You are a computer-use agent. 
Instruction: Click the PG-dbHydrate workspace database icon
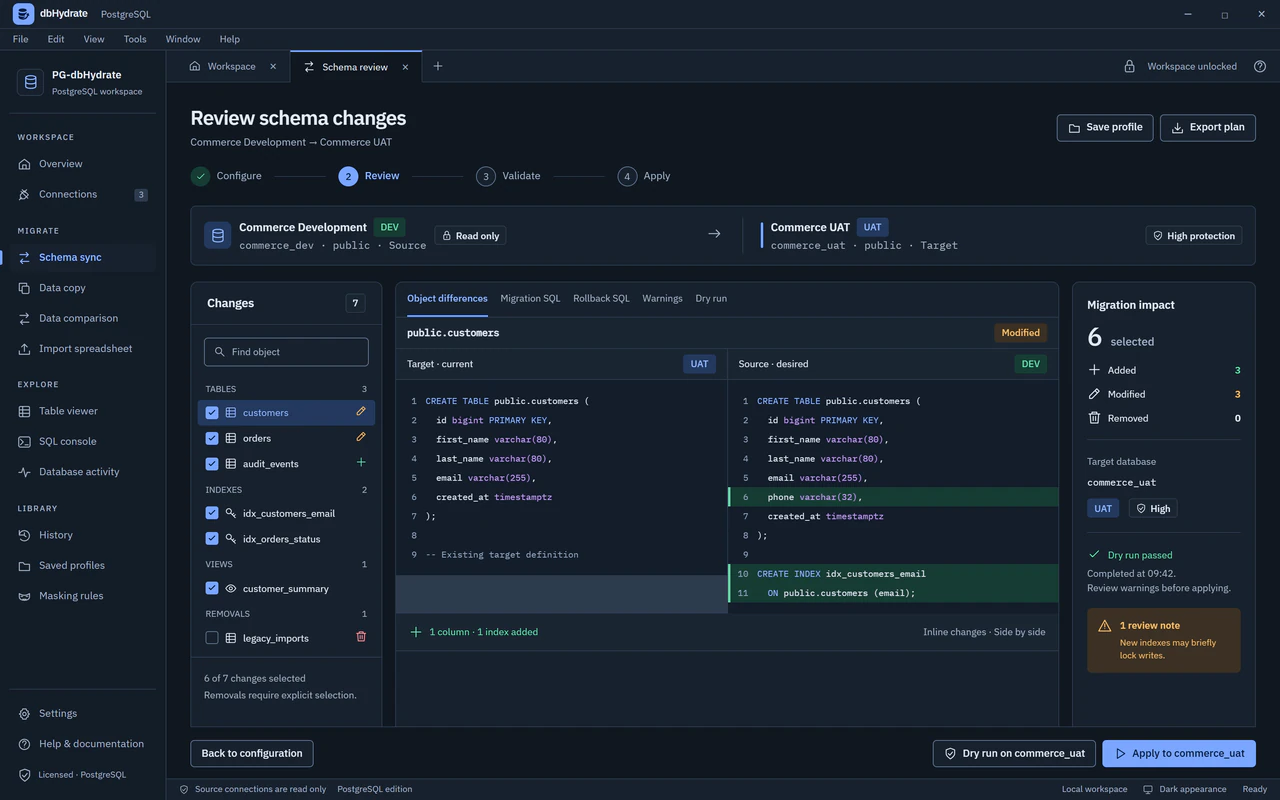[x=30, y=82]
